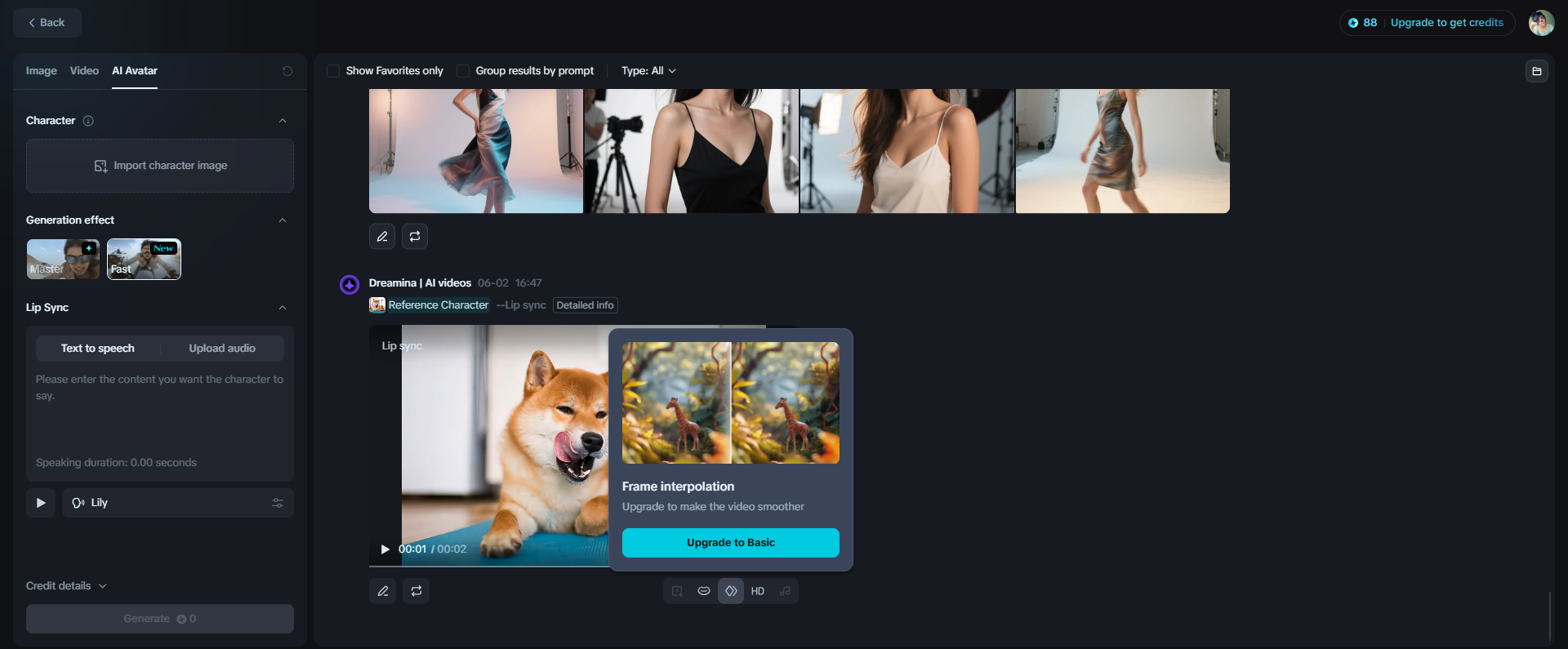Open the white camisole top image

point(907,151)
